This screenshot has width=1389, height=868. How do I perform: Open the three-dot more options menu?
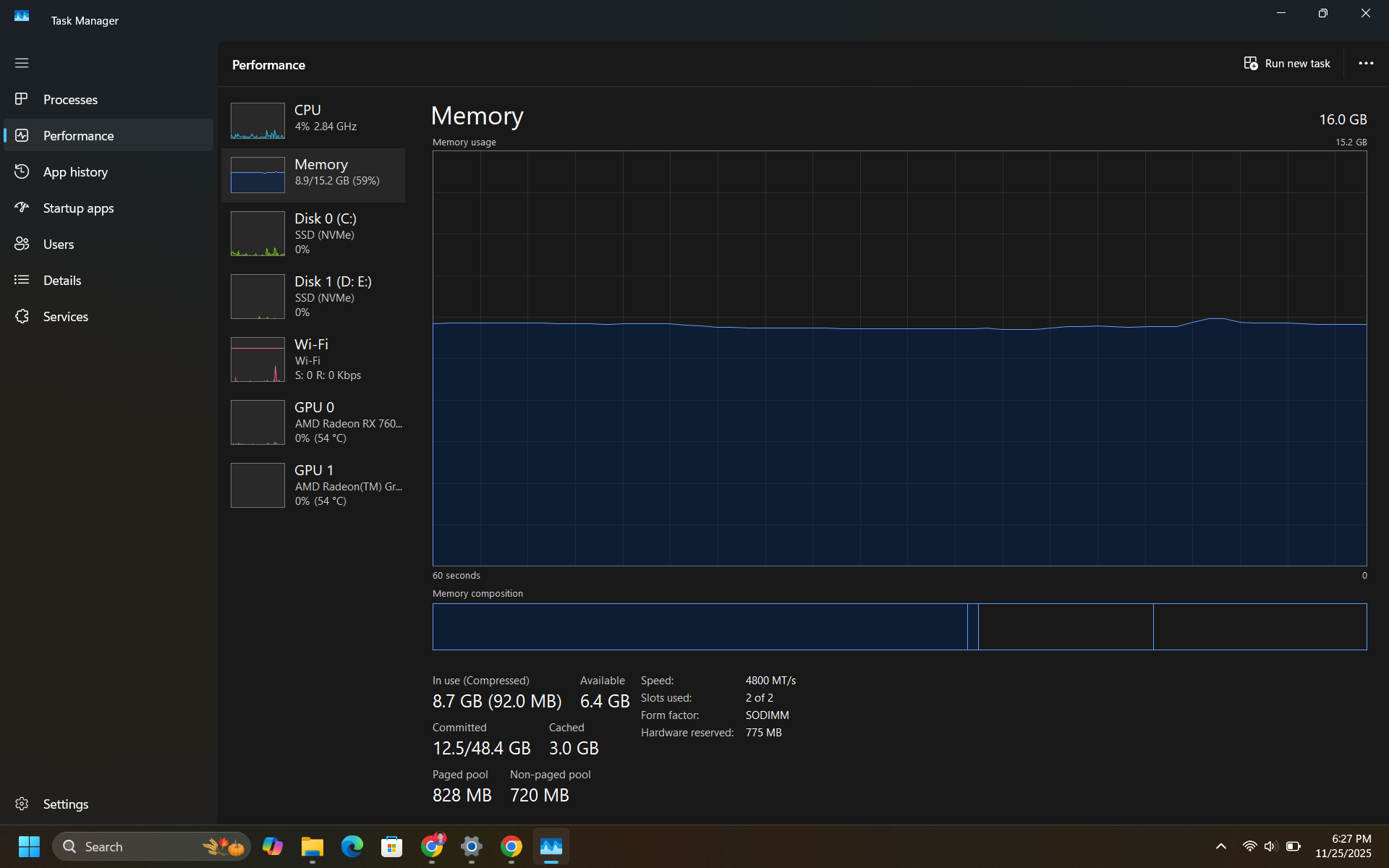[1365, 64]
